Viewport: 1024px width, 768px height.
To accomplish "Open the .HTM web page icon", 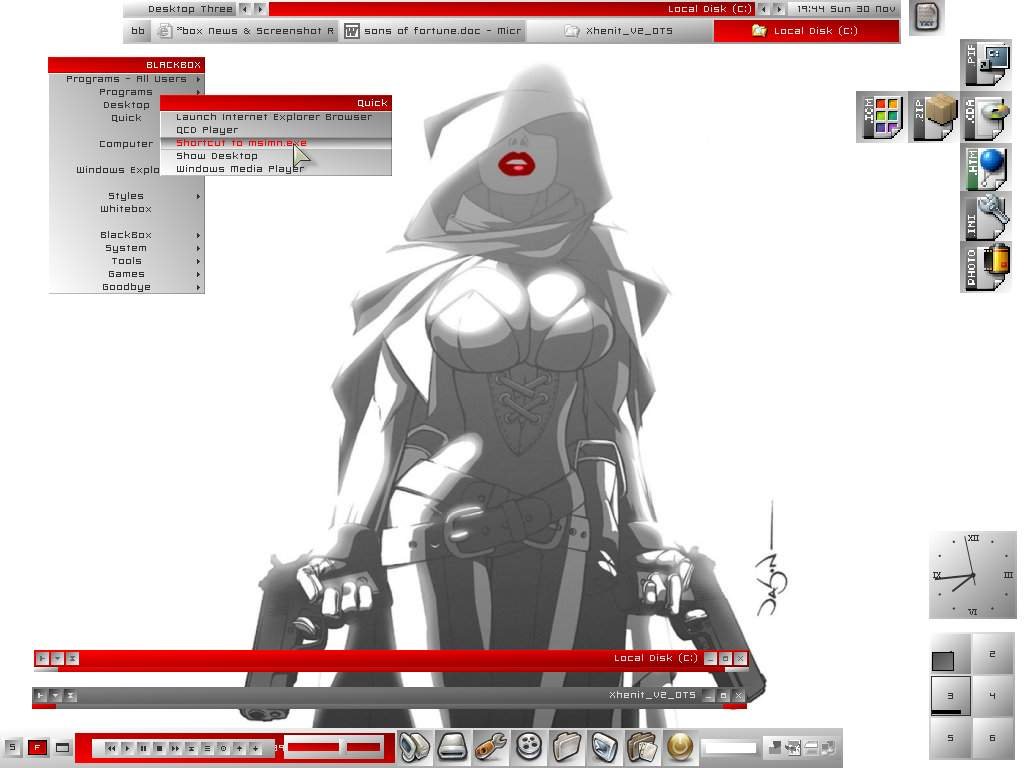I will (986, 168).
